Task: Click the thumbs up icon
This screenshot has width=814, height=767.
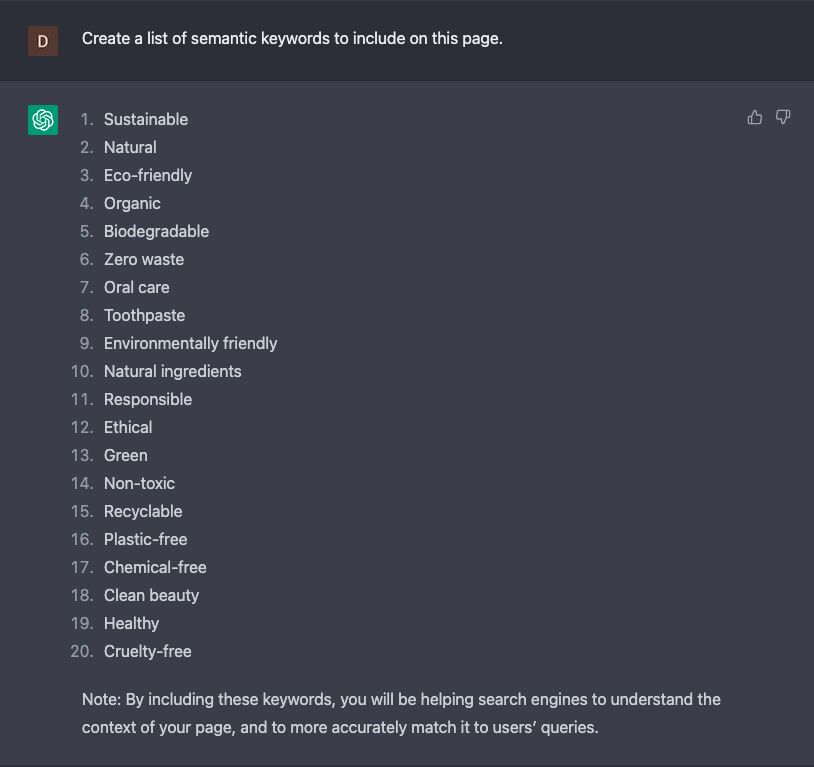Action: 755,117
